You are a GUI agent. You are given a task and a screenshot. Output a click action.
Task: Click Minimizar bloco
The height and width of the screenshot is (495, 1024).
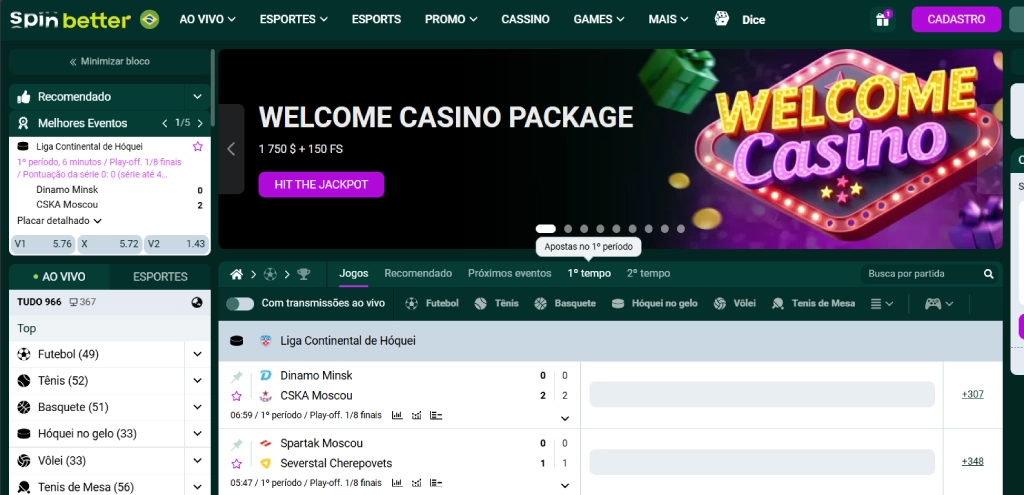pos(109,61)
